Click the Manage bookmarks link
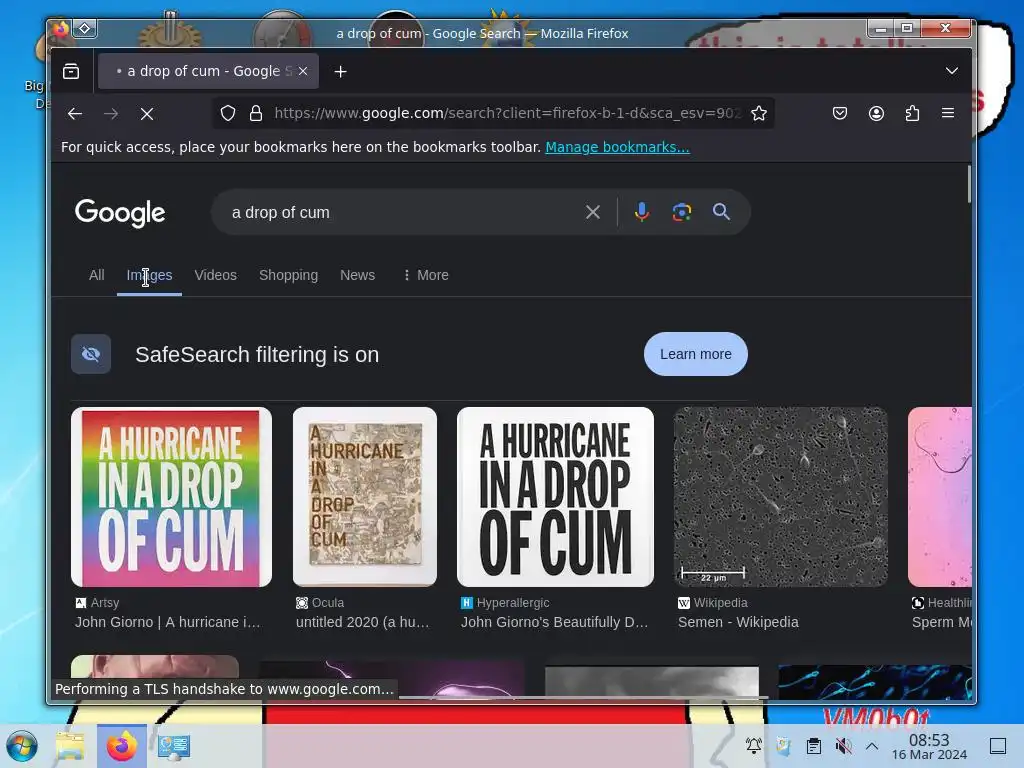Viewport: 1024px width, 768px height. [617, 147]
